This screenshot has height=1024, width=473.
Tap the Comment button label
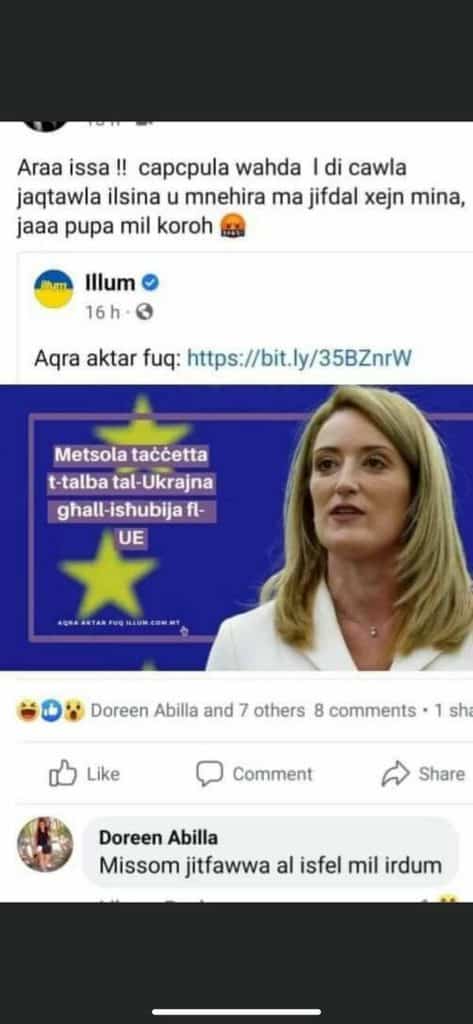coord(272,775)
